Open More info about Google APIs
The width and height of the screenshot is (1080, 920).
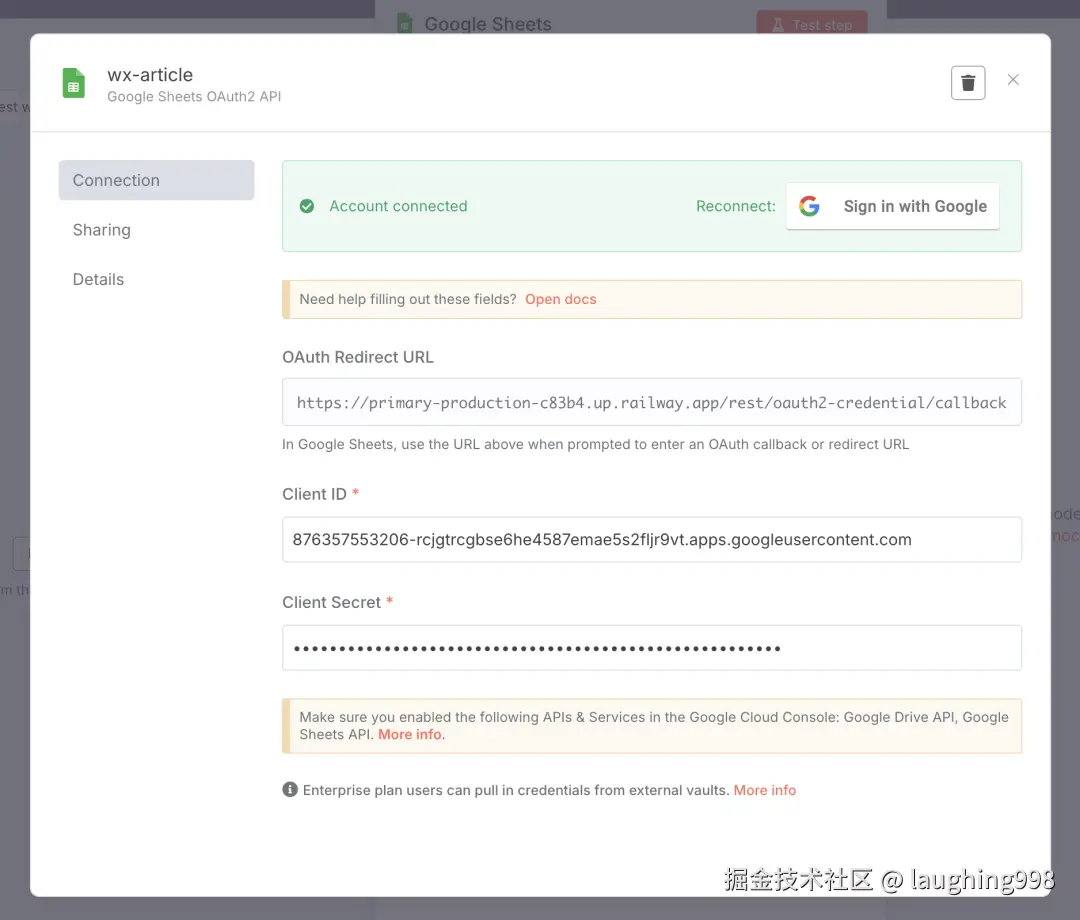click(x=411, y=734)
